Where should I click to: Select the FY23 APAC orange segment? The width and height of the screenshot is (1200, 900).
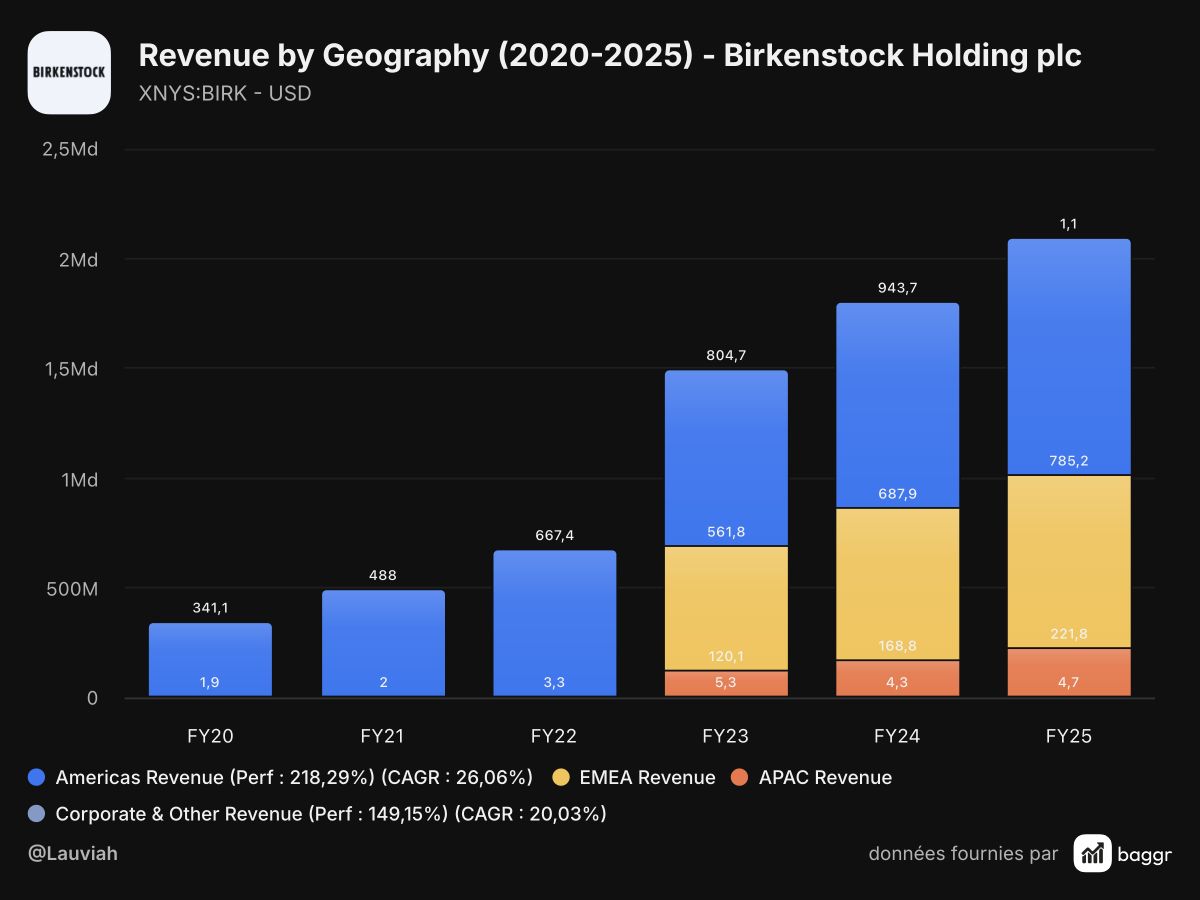727,683
